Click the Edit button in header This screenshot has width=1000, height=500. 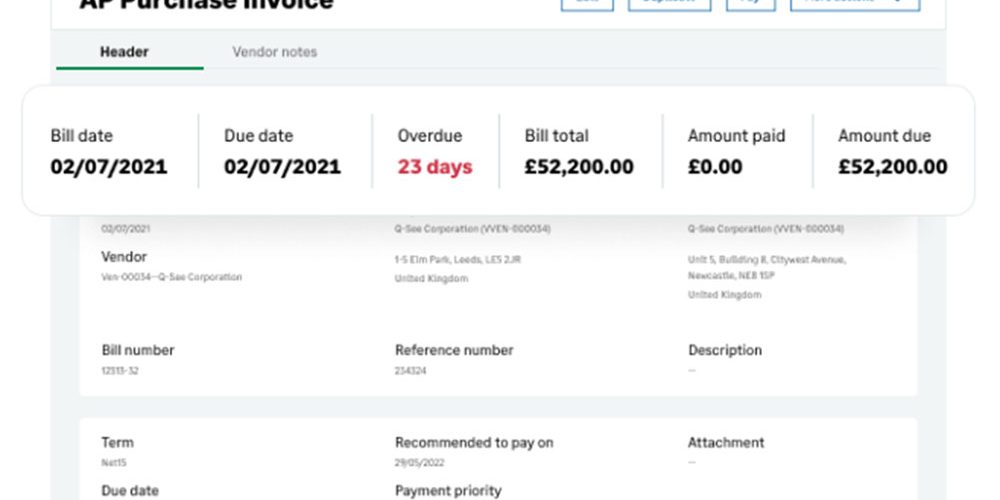point(587,4)
